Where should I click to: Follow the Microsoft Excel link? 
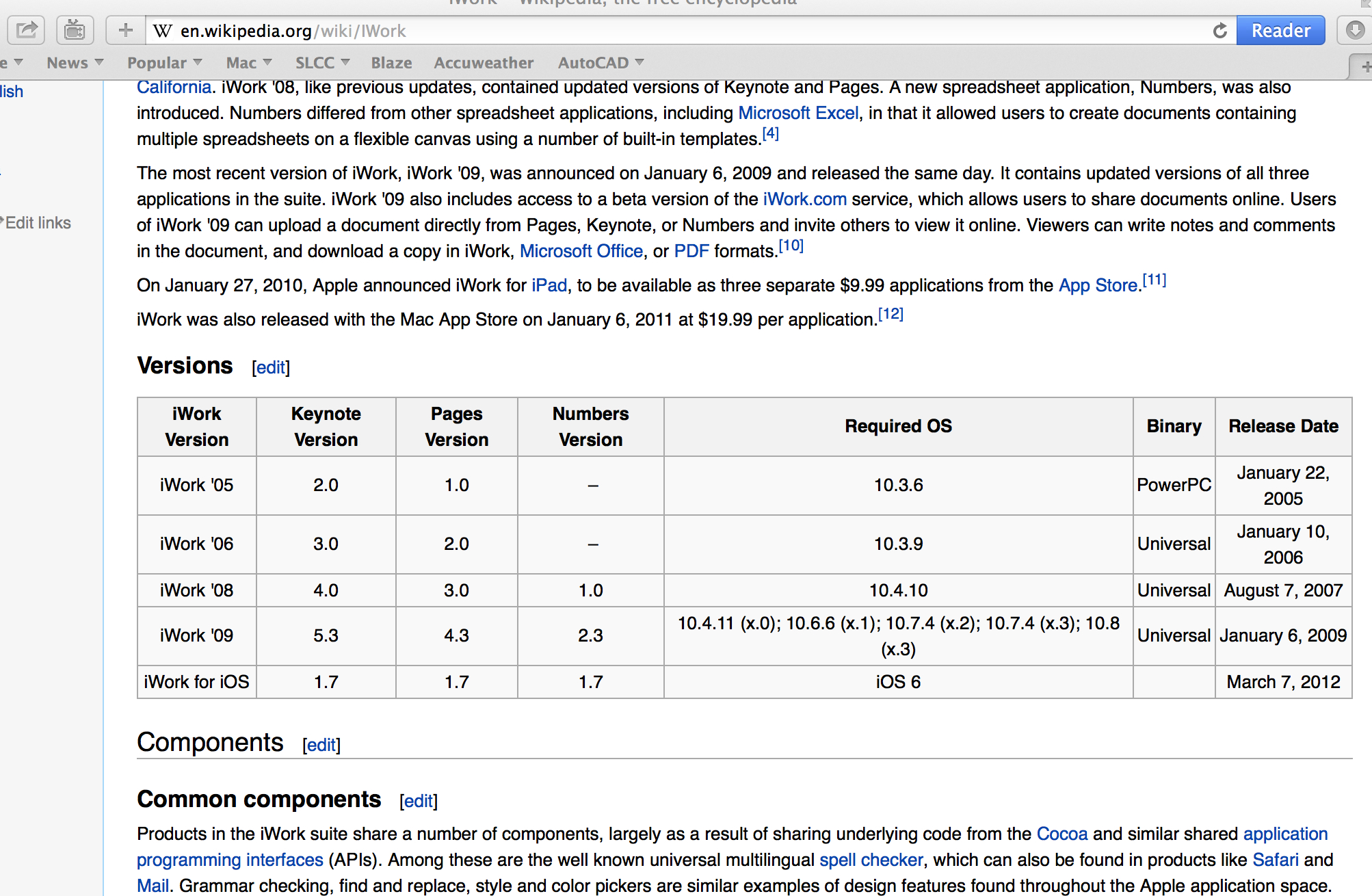(798, 113)
